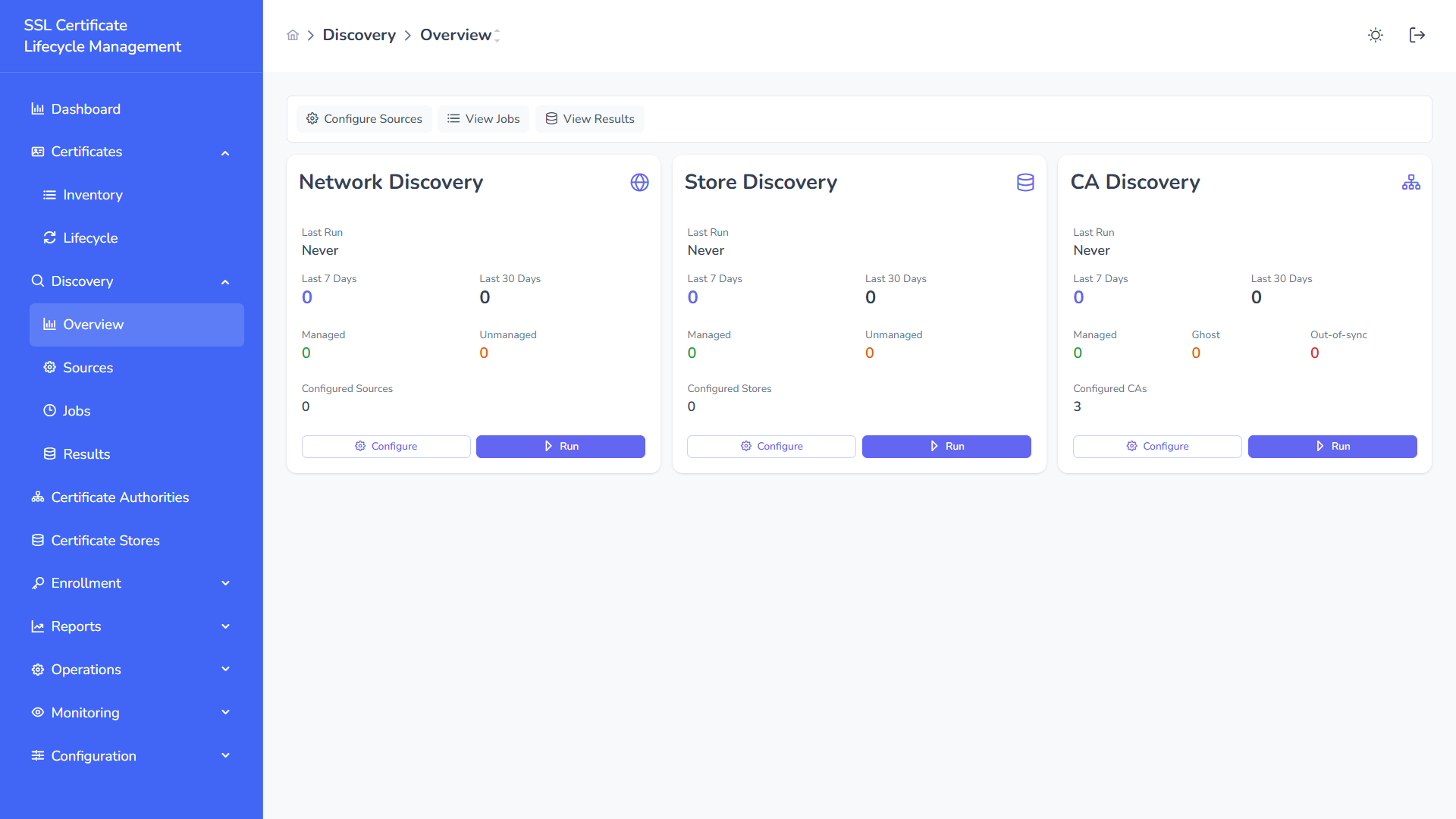This screenshot has height=819, width=1456.
Task: Click the View Results button
Action: tap(589, 118)
